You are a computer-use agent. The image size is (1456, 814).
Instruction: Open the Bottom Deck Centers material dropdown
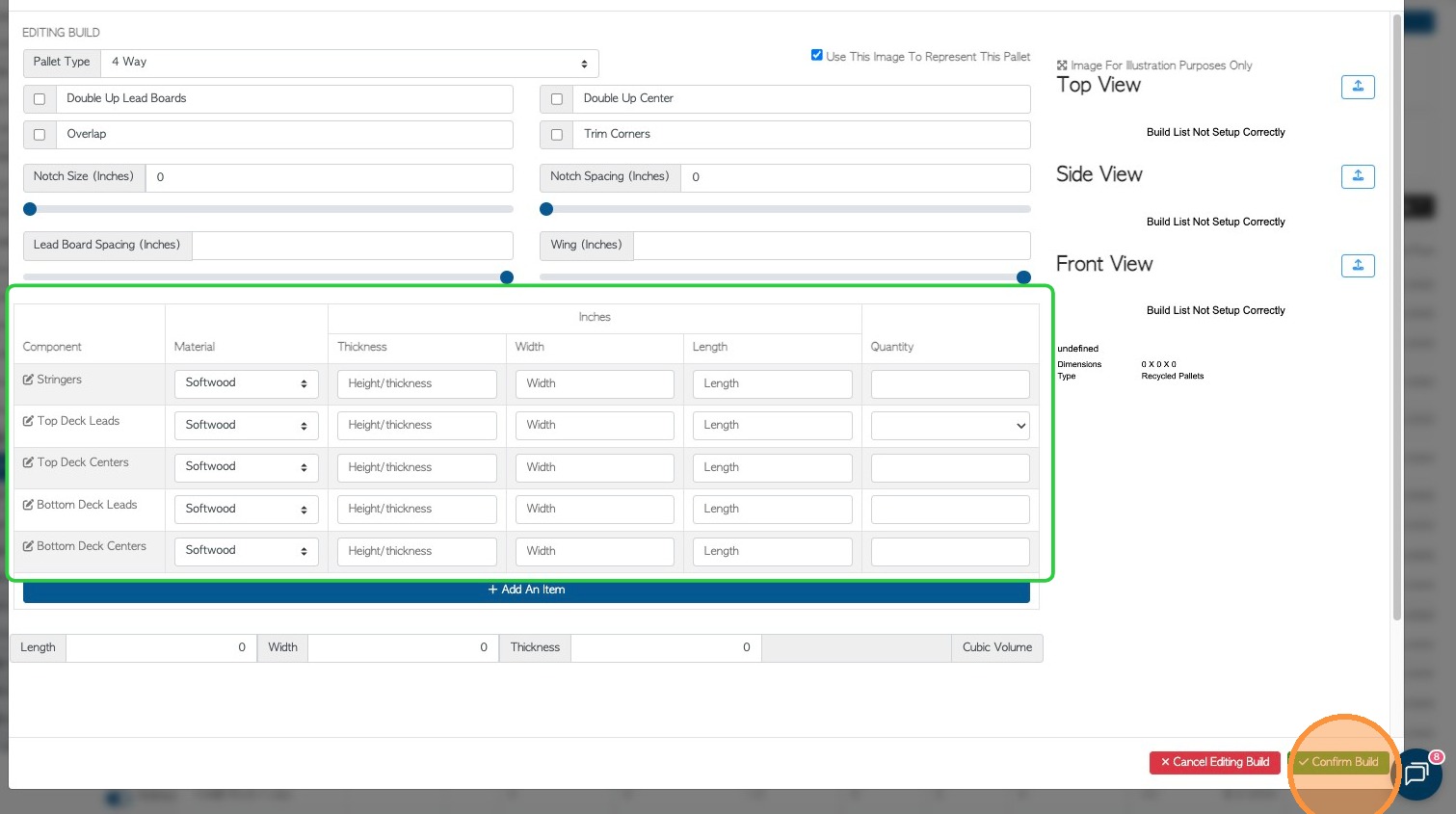pyautogui.click(x=247, y=551)
